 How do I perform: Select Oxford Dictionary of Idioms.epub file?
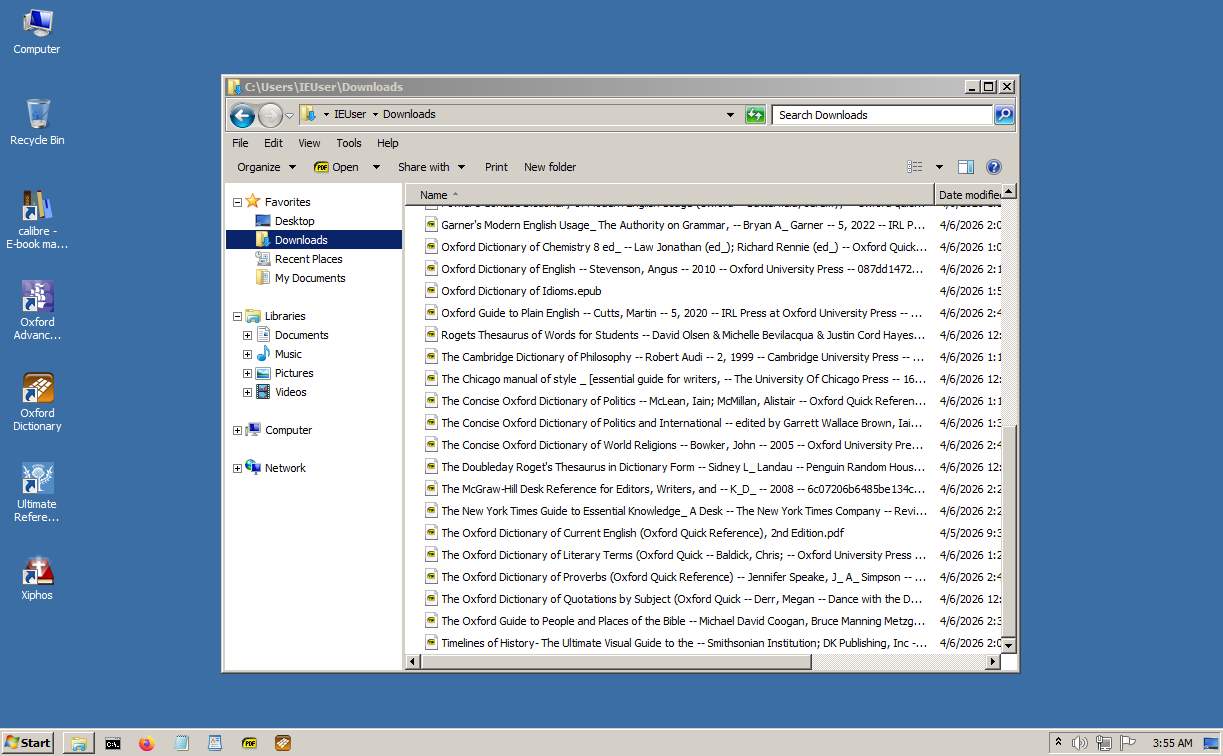point(521,291)
